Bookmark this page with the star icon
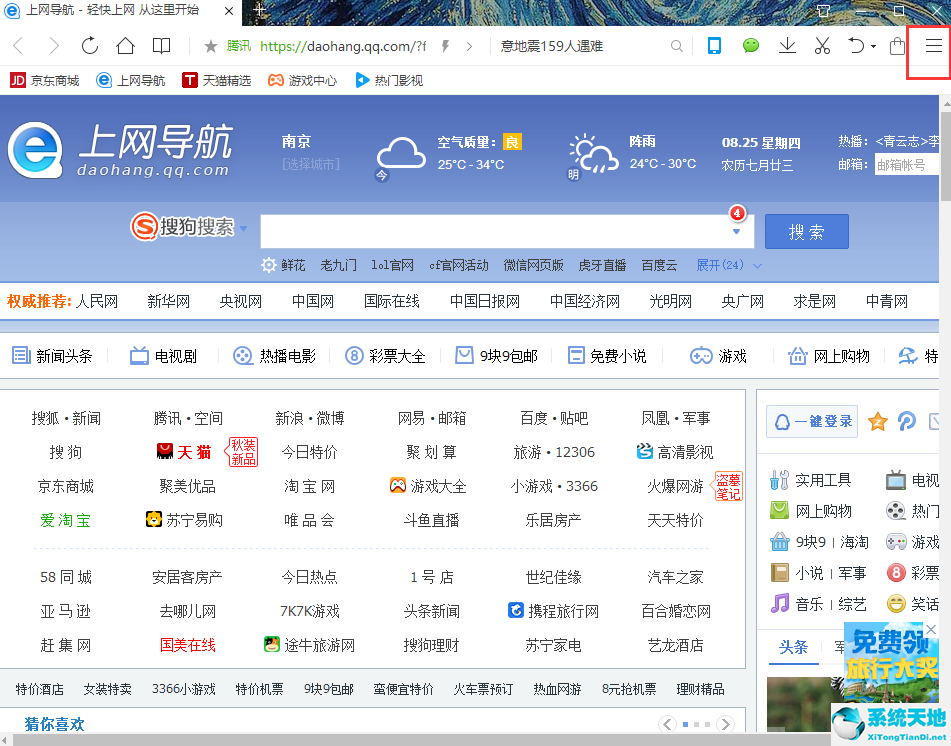The image size is (951, 746). 210,46
